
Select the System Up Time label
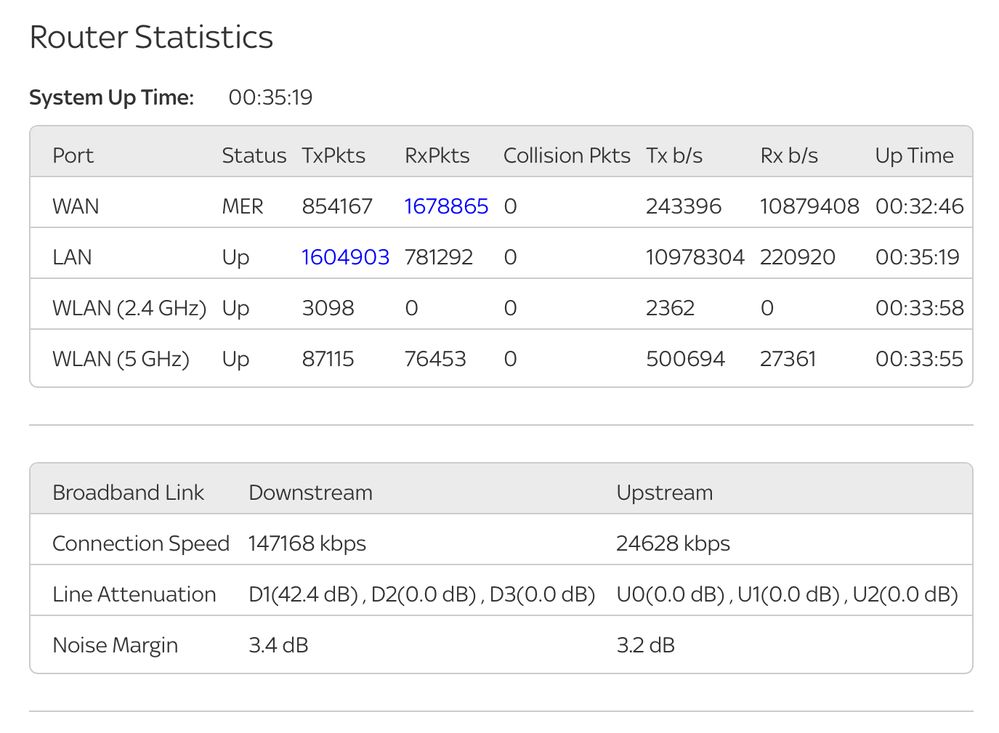[111, 97]
